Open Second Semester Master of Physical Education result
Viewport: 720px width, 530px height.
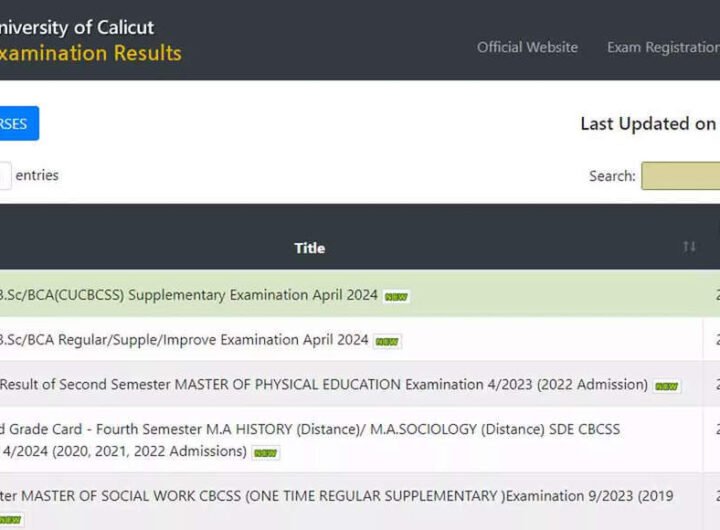[x=322, y=385]
